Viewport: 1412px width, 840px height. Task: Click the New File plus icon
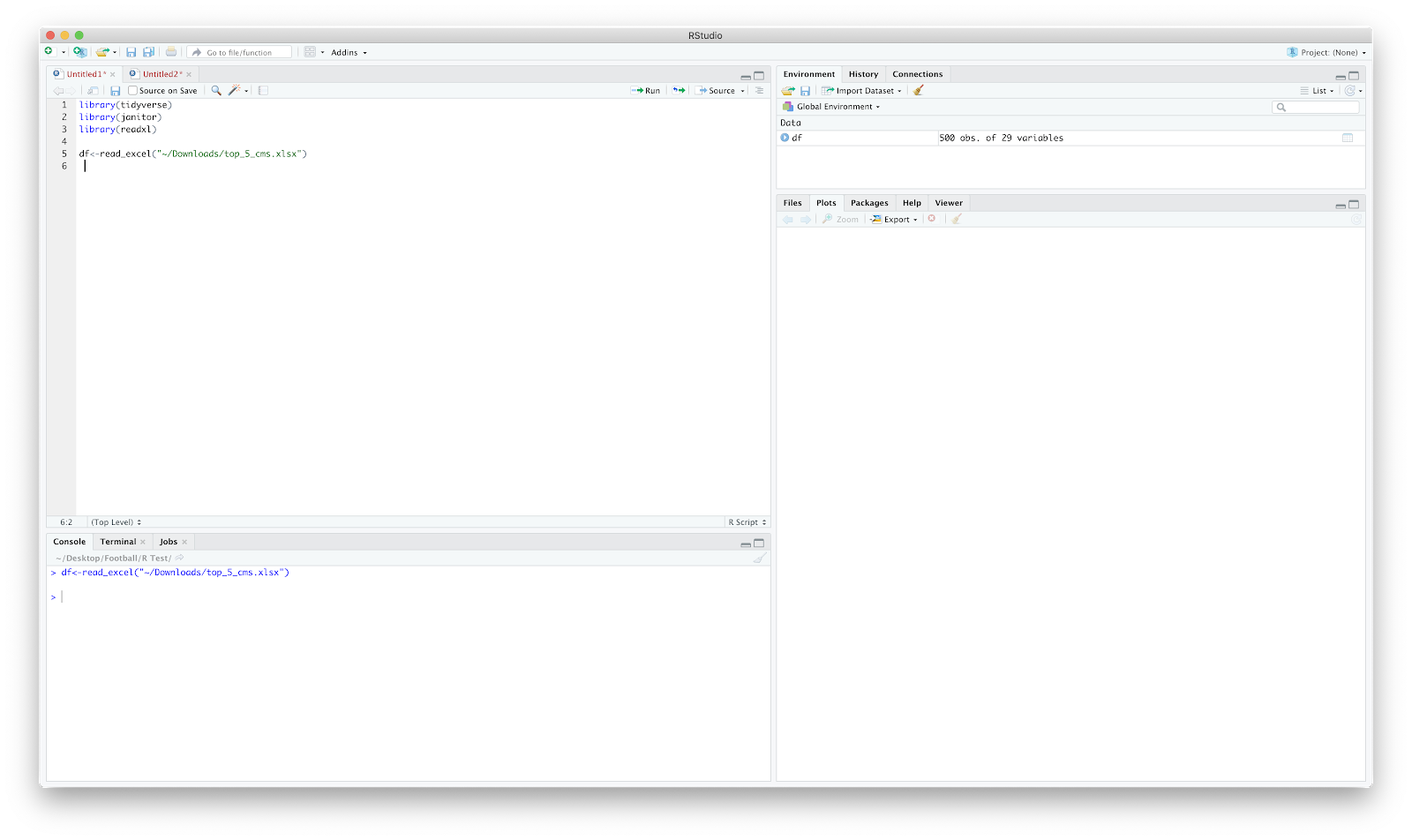(49, 52)
